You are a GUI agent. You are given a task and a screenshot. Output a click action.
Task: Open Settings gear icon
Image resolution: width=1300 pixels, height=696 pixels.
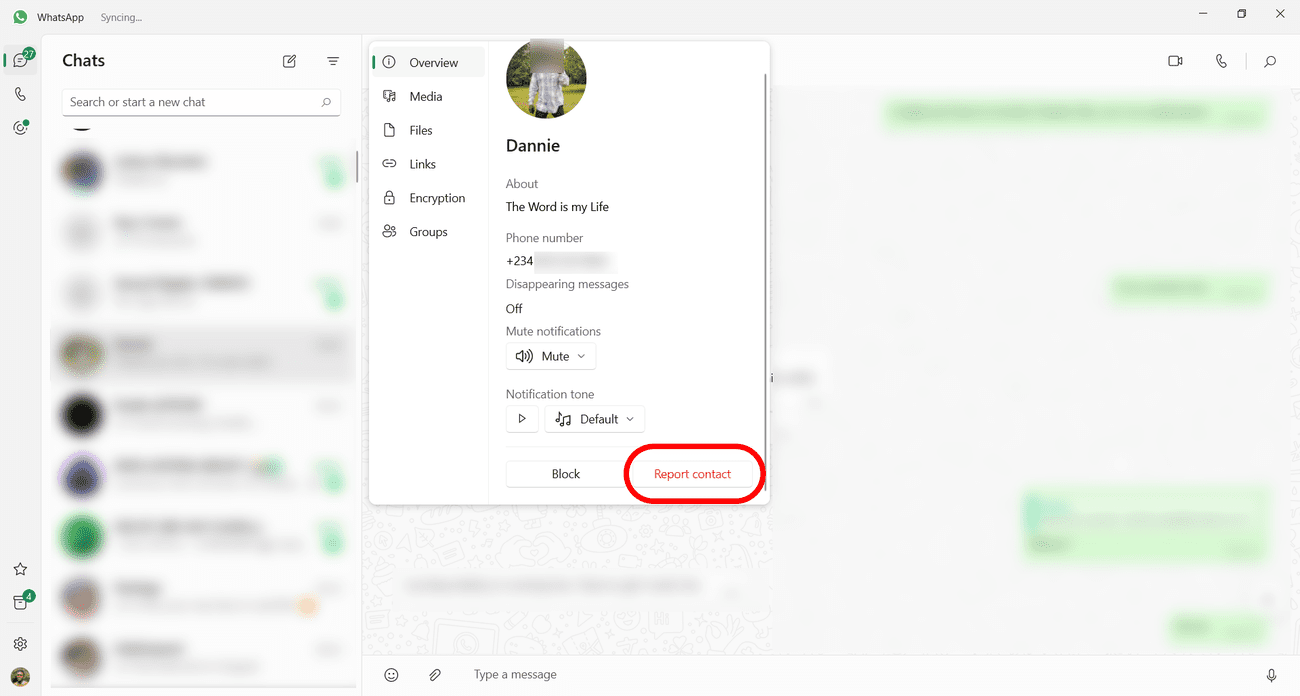tap(20, 644)
